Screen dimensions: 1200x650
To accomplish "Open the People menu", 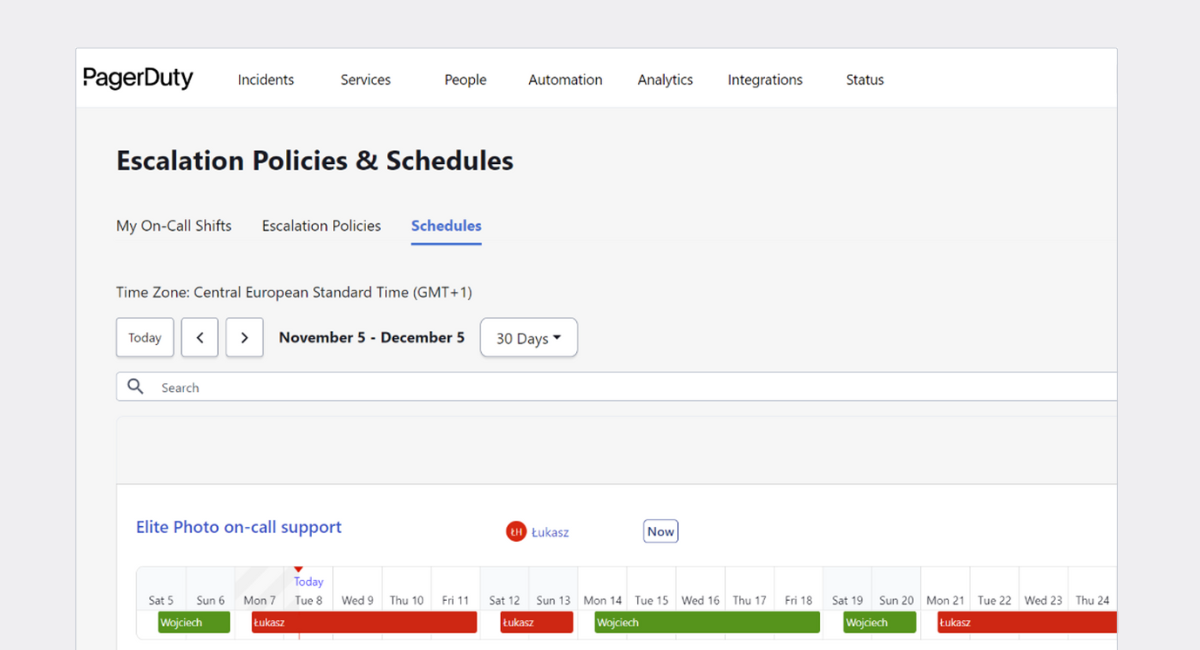I will [465, 80].
